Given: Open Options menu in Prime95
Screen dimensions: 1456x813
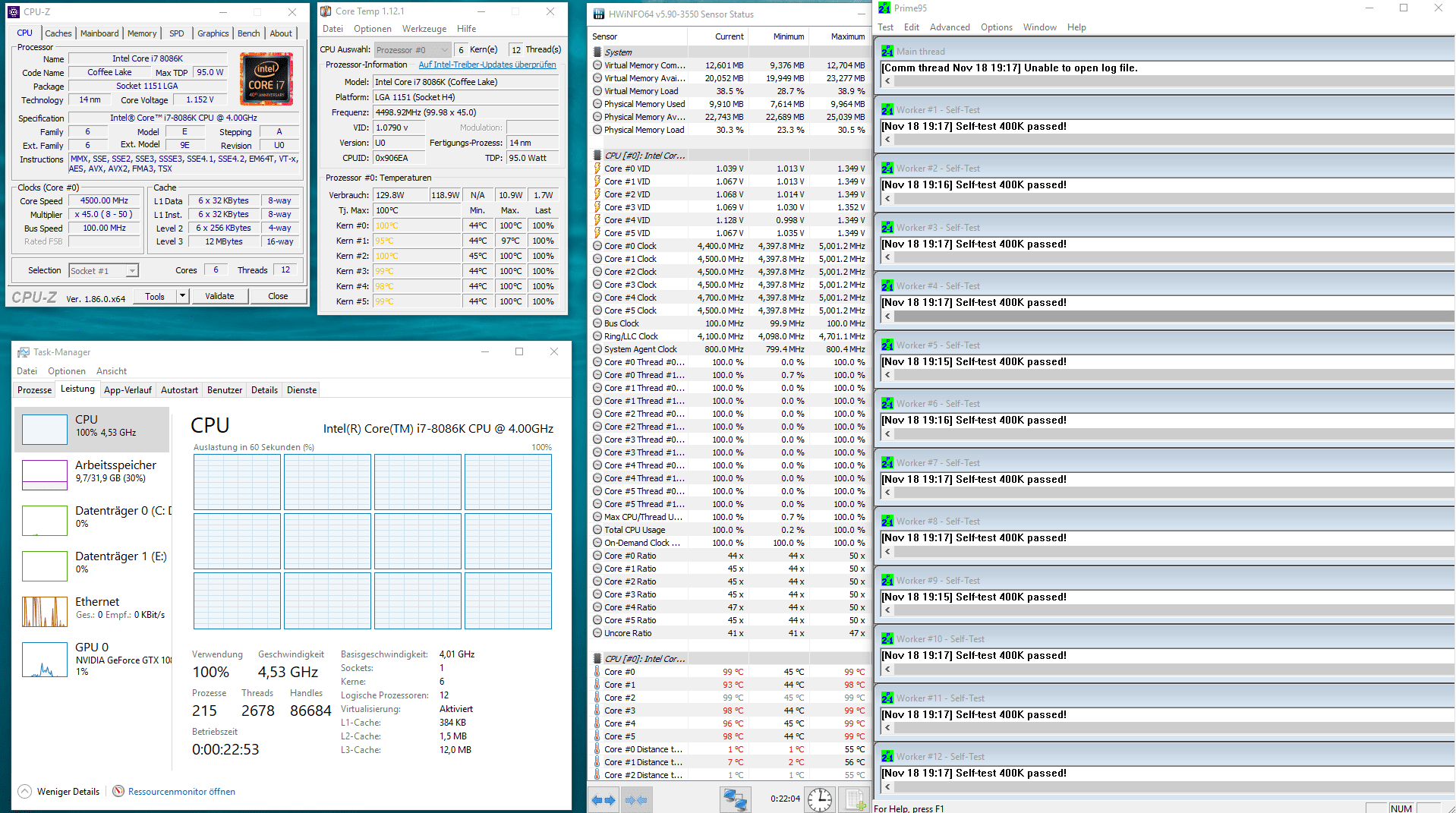Looking at the screenshot, I should point(996,27).
